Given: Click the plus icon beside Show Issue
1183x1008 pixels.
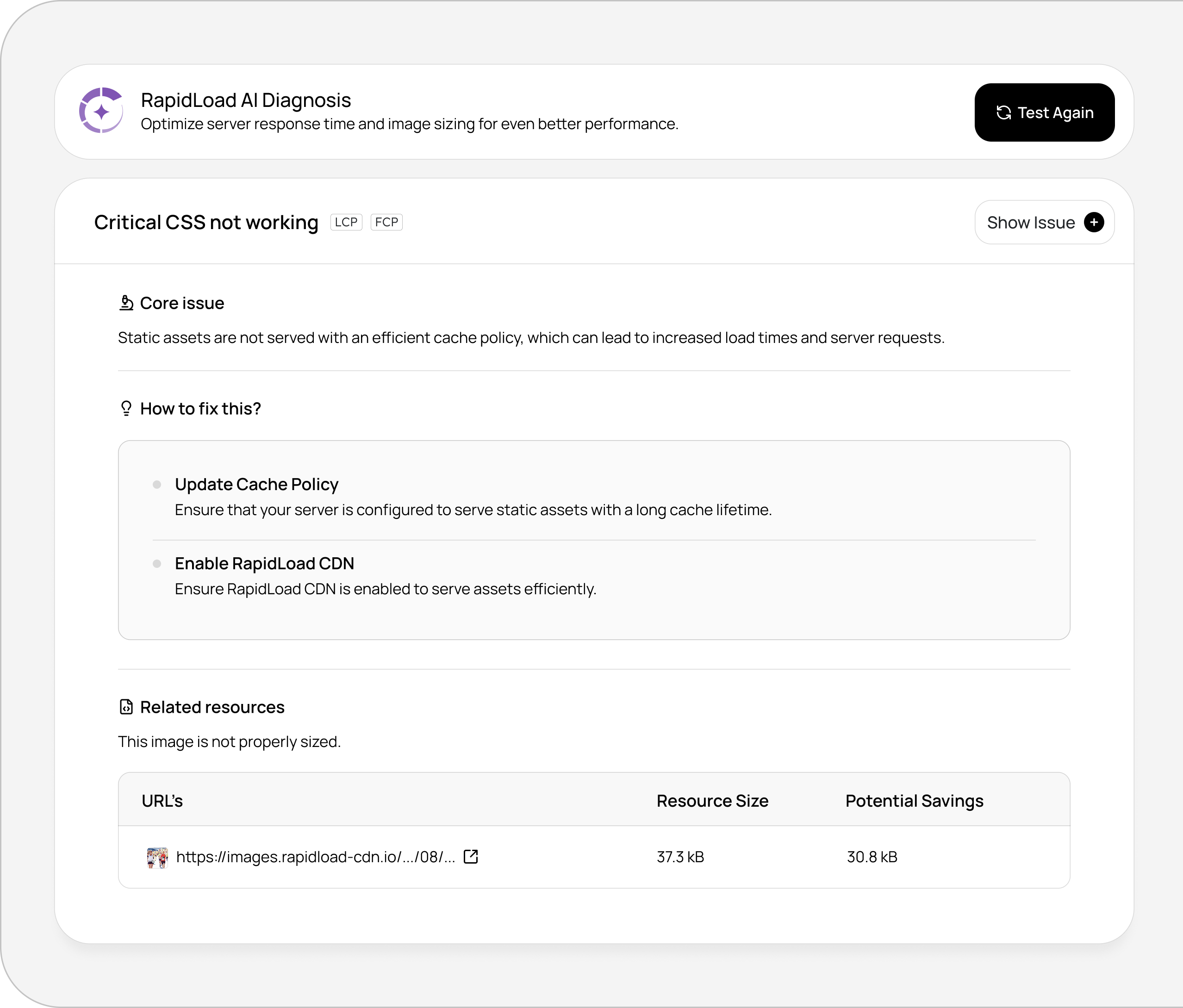Looking at the screenshot, I should click(1093, 222).
